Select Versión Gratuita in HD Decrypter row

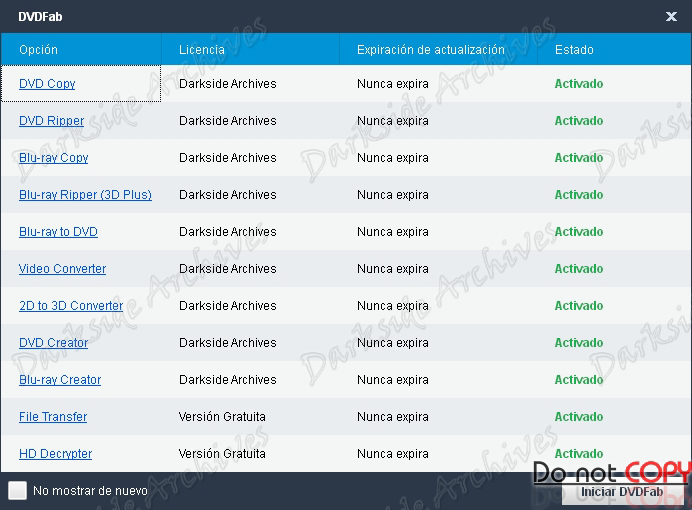[222, 454]
